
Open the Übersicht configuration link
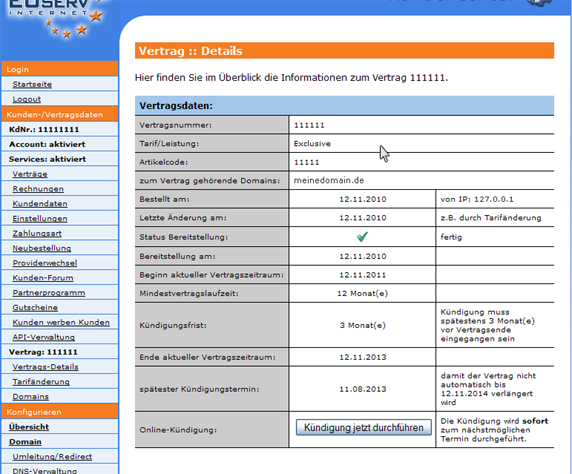coord(29,427)
